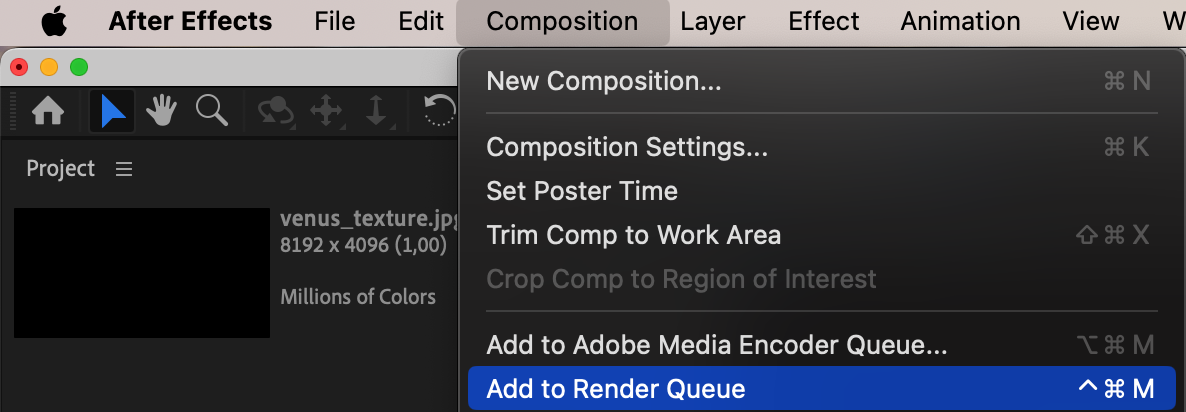This screenshot has height=412, width=1186.
Task: Select the Zoom magnifier tool
Action: click(212, 112)
